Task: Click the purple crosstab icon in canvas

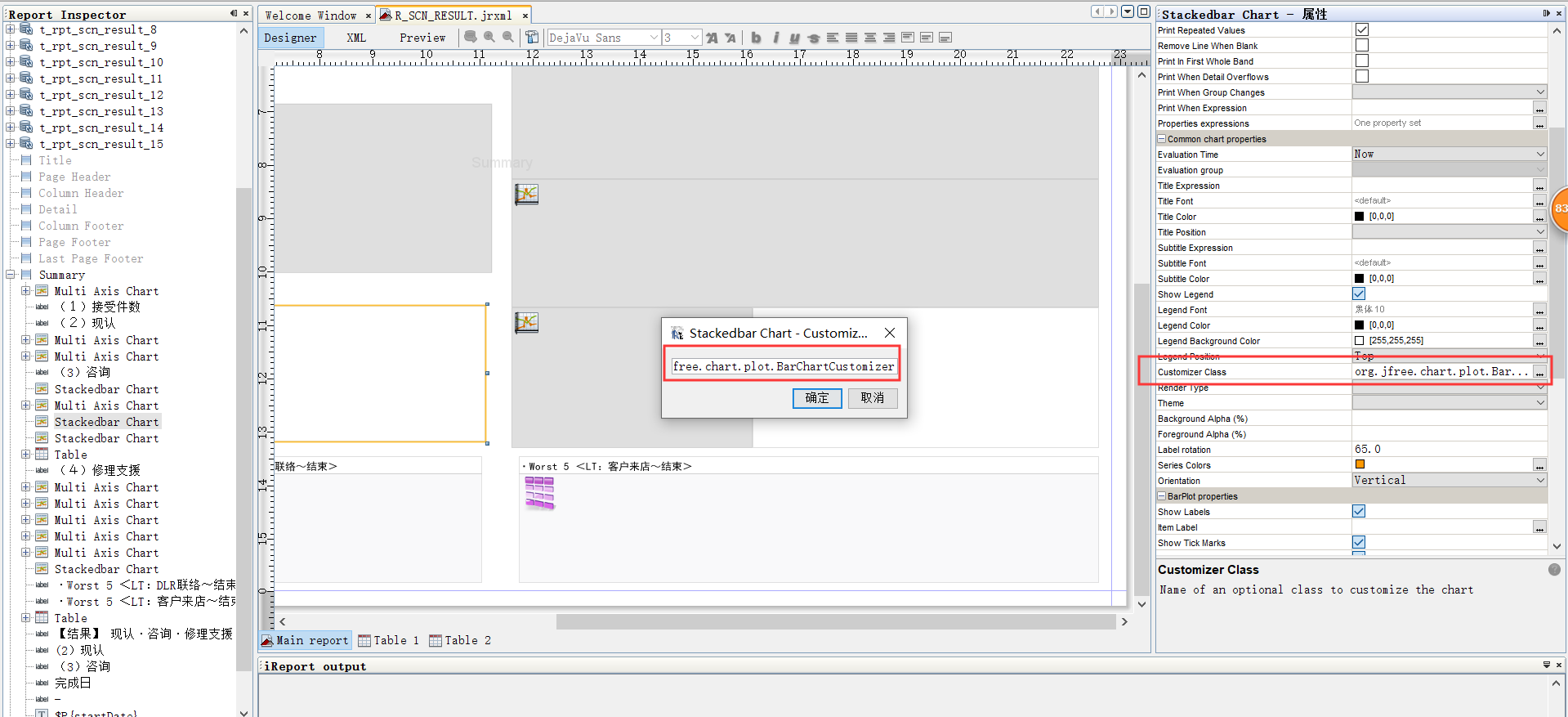Action: [539, 493]
